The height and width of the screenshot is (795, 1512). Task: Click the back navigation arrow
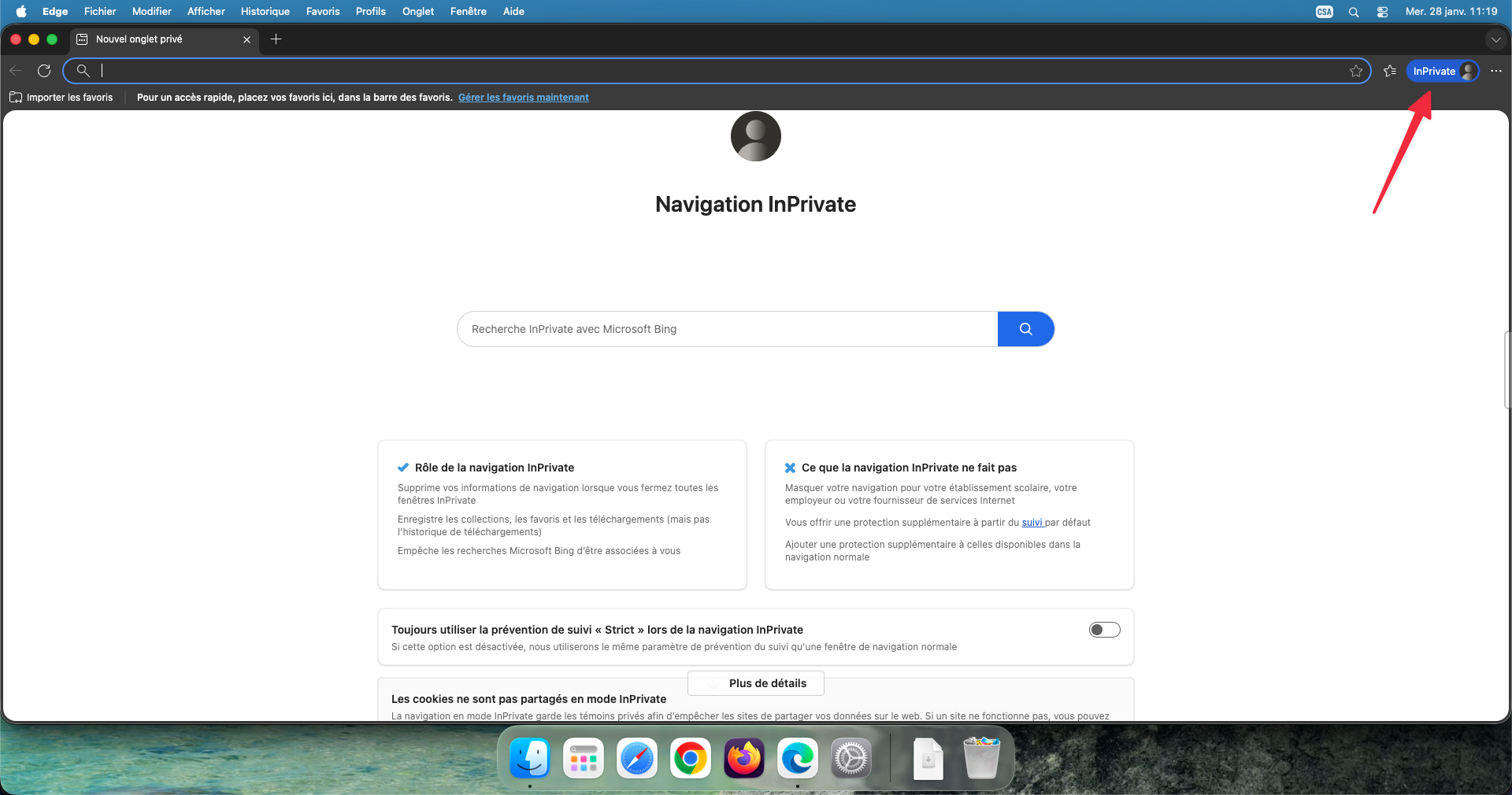[x=16, y=71]
